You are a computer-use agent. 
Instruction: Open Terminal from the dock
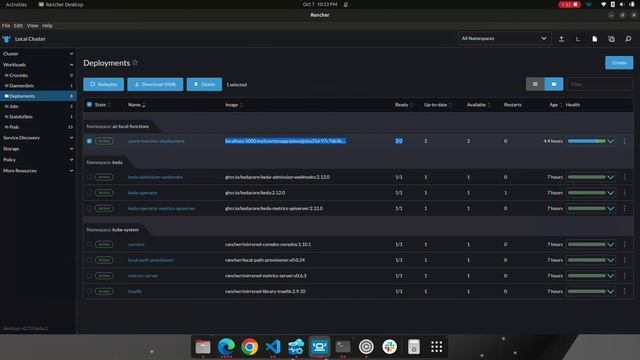pyautogui.click(x=343, y=347)
